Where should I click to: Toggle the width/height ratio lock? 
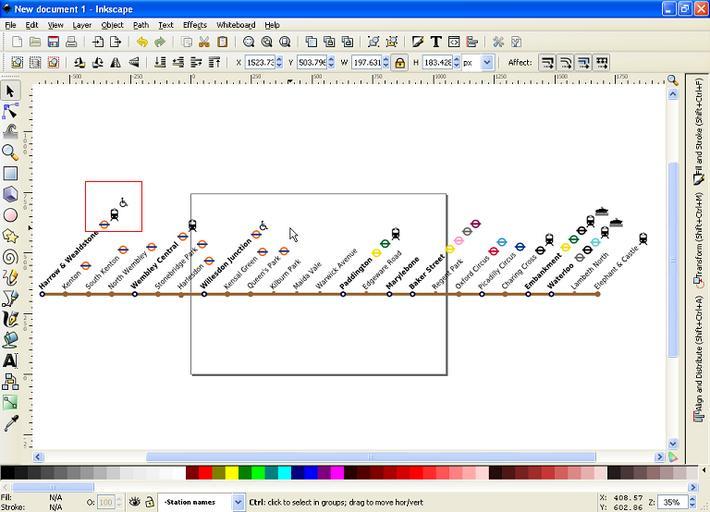400,62
